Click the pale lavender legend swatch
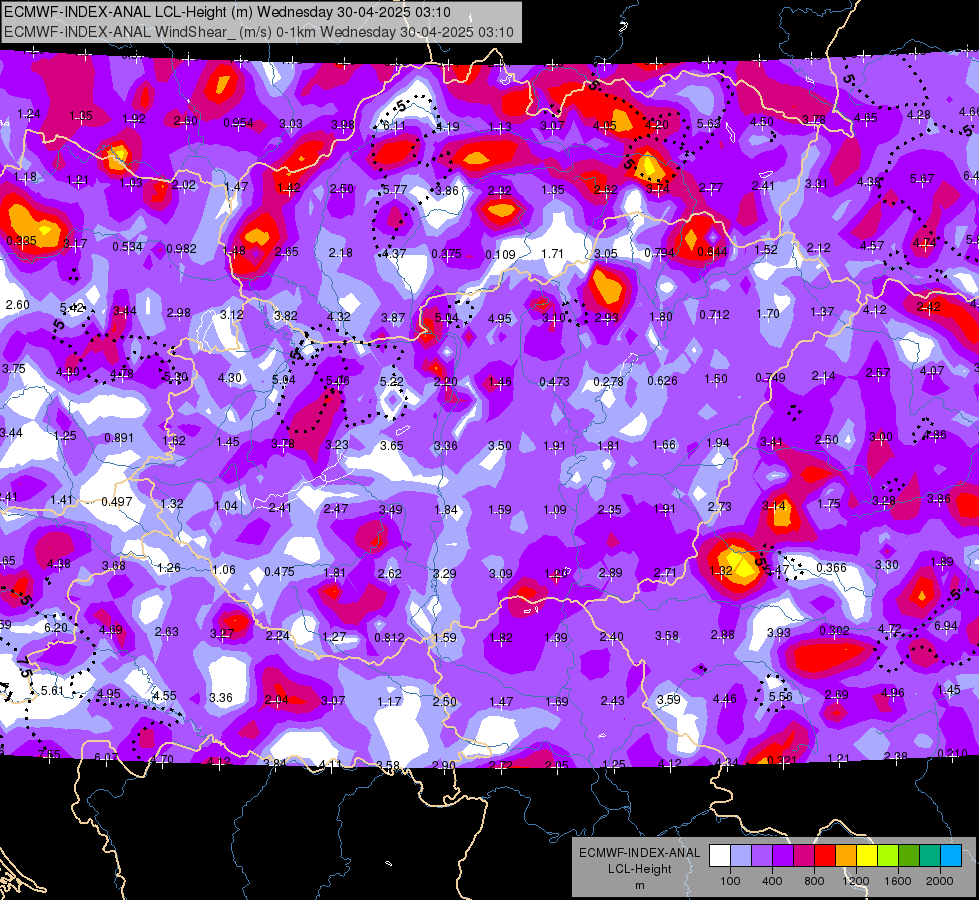Image resolution: width=979 pixels, height=900 pixels. click(x=741, y=856)
